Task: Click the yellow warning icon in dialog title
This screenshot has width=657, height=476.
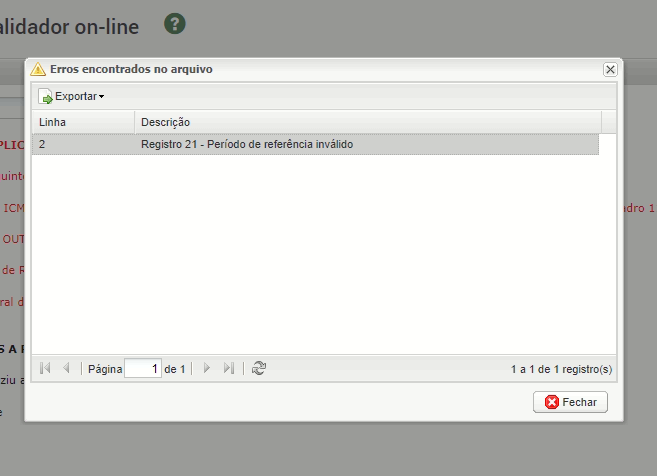Action: (x=39, y=70)
